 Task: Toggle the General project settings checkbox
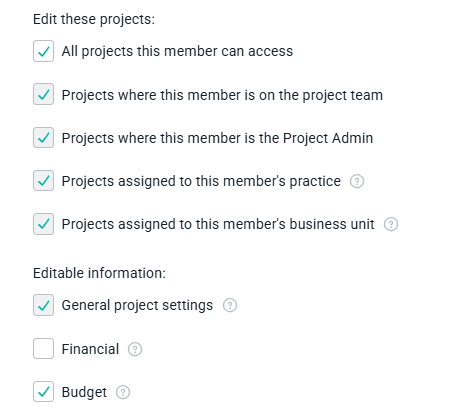point(43,305)
